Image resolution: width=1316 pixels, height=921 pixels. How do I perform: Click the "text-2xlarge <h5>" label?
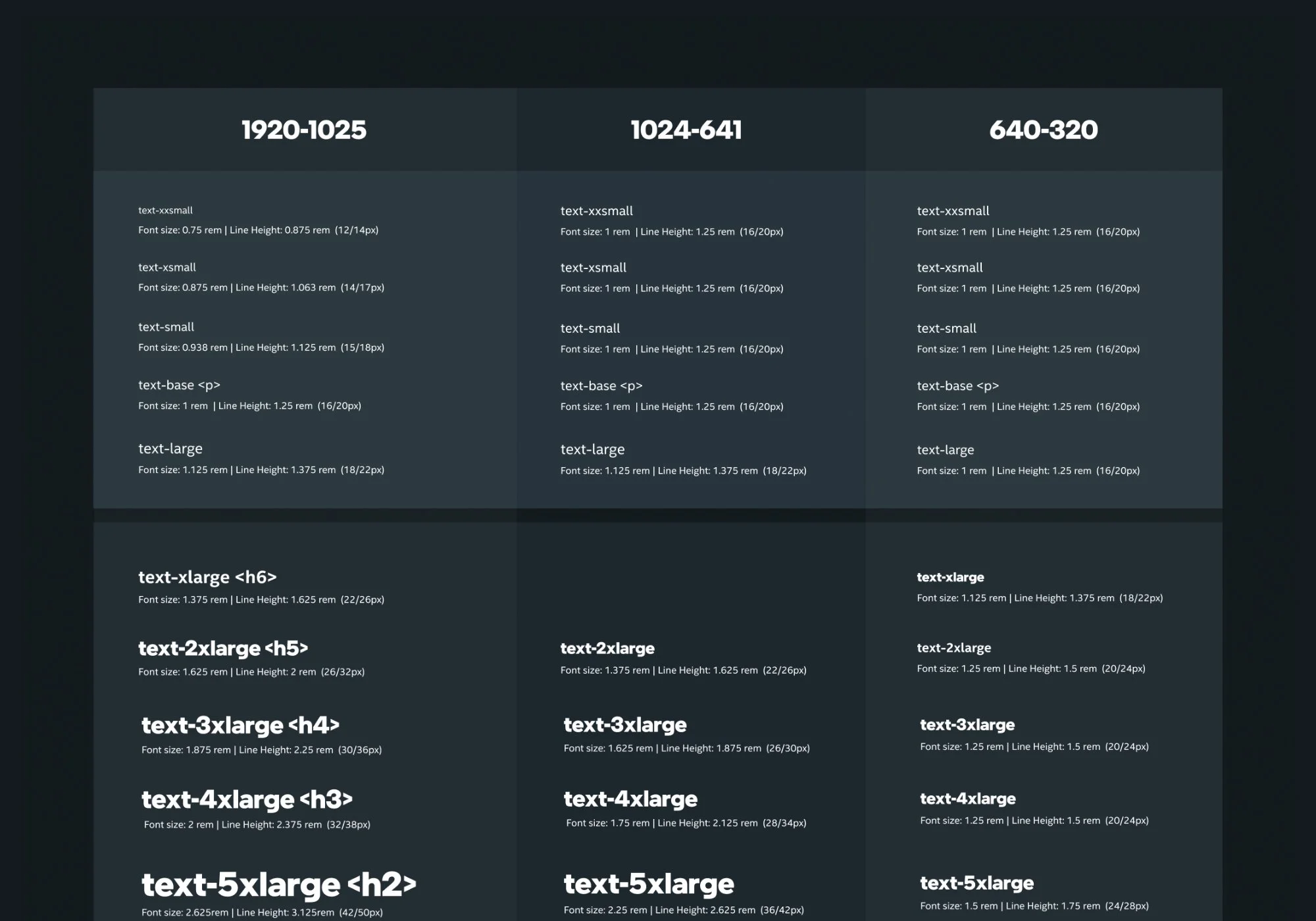pos(223,649)
